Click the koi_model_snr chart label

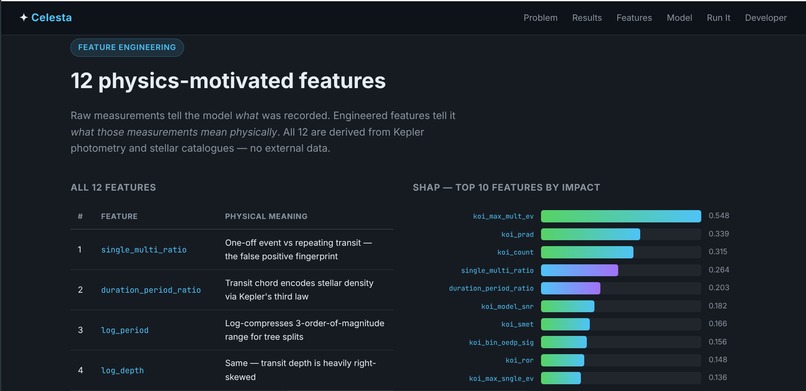coord(507,306)
